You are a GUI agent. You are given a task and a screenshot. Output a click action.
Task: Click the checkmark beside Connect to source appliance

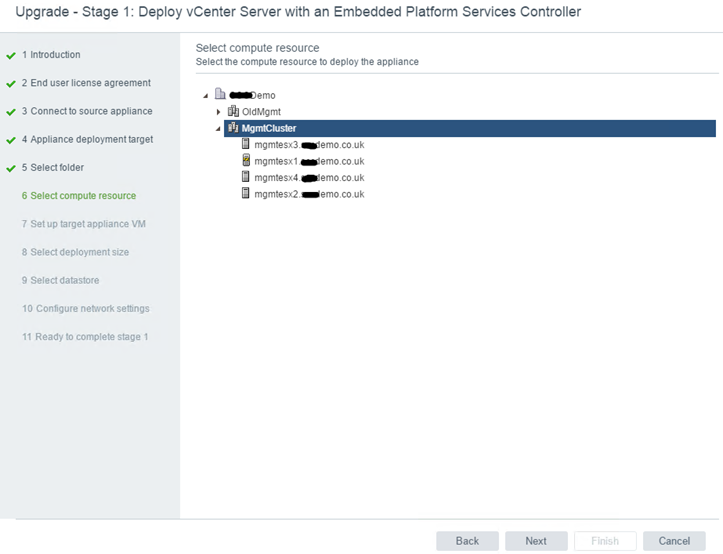pyautogui.click(x=11, y=112)
